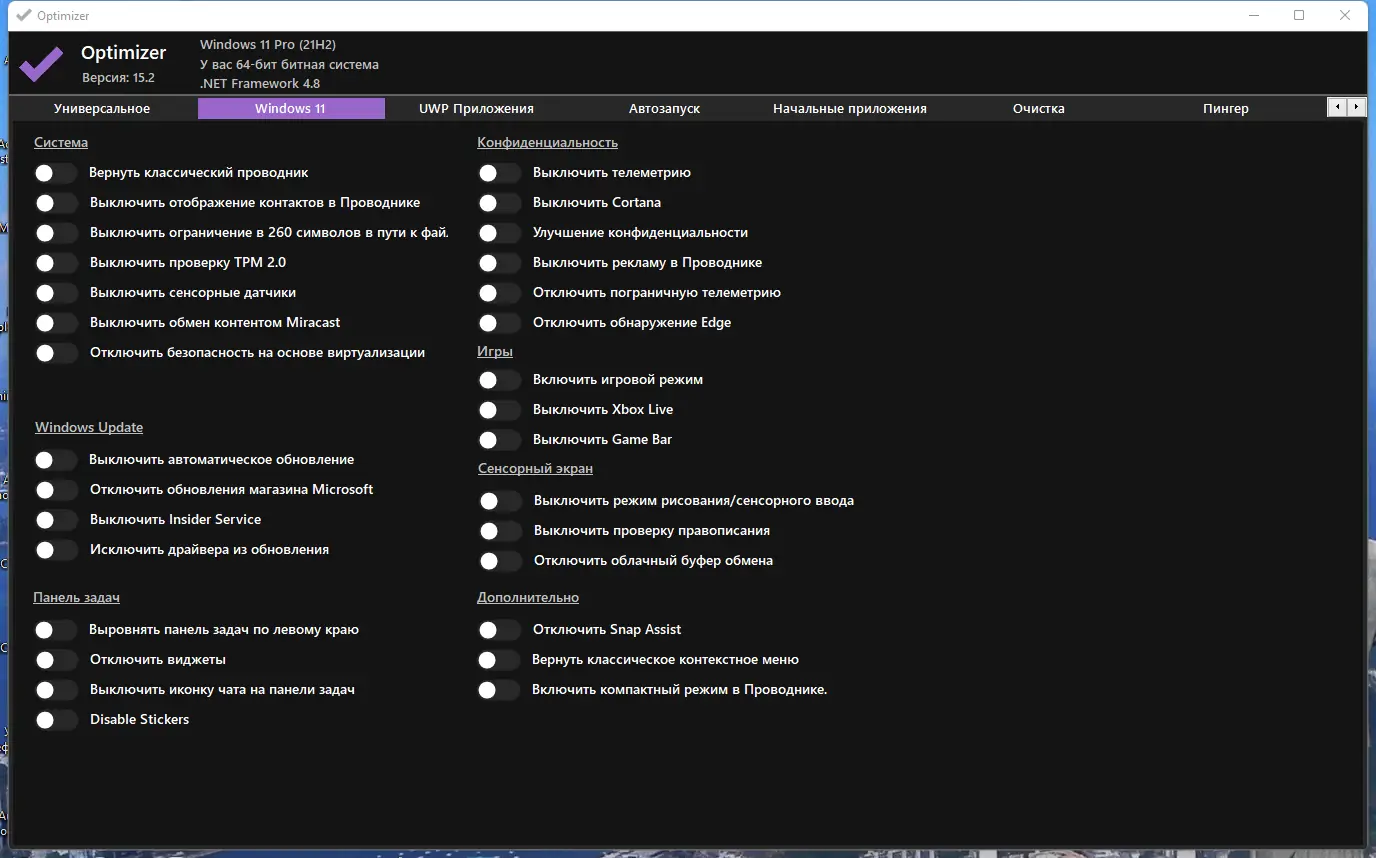Toggle Отключить безопасность на основе виртуализации
This screenshot has height=858, width=1376.
(56, 353)
